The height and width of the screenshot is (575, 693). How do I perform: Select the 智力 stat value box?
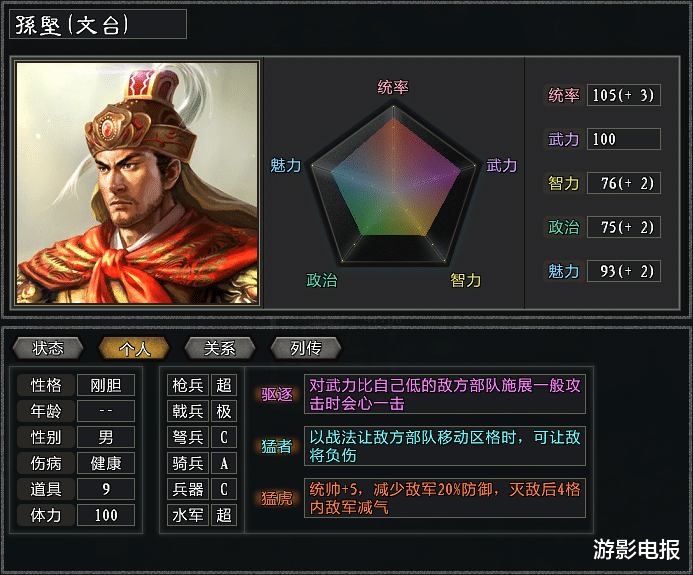tap(623, 184)
